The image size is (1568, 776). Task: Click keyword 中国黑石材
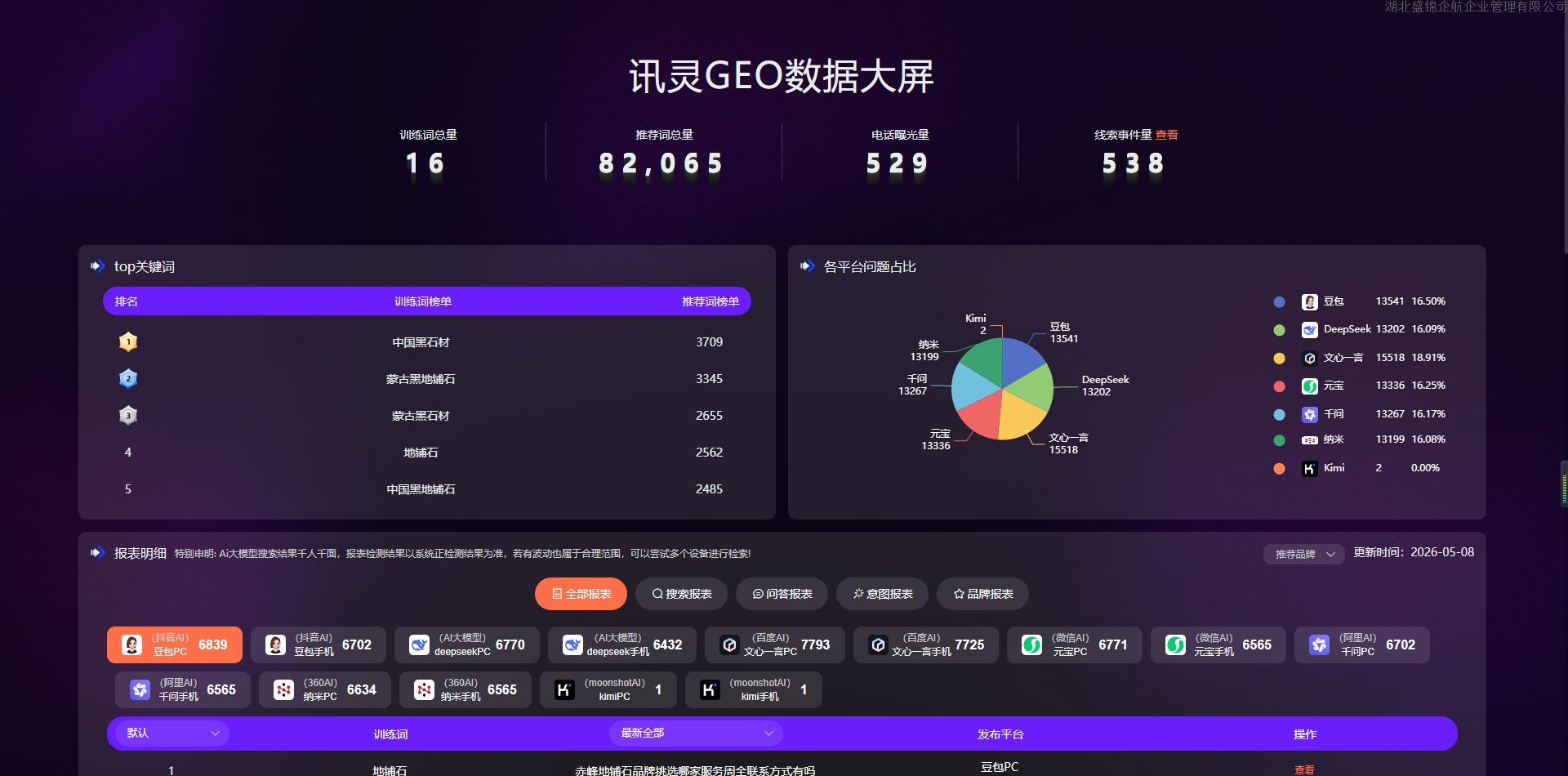421,342
